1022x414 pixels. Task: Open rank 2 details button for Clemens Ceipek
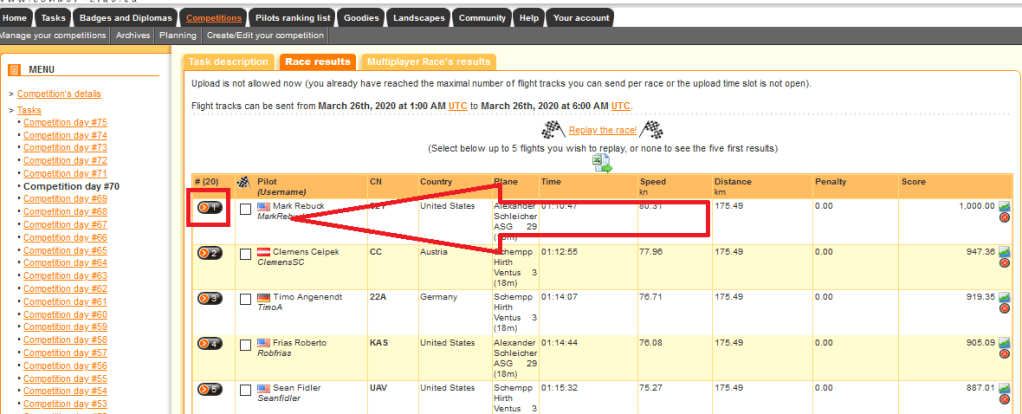[x=209, y=253]
